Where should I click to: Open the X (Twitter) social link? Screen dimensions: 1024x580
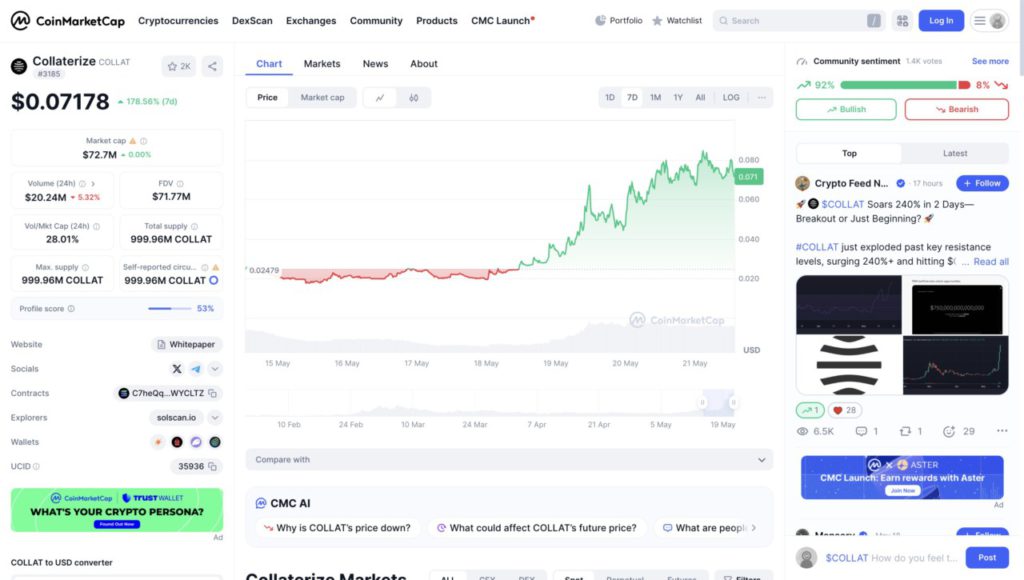(177, 369)
